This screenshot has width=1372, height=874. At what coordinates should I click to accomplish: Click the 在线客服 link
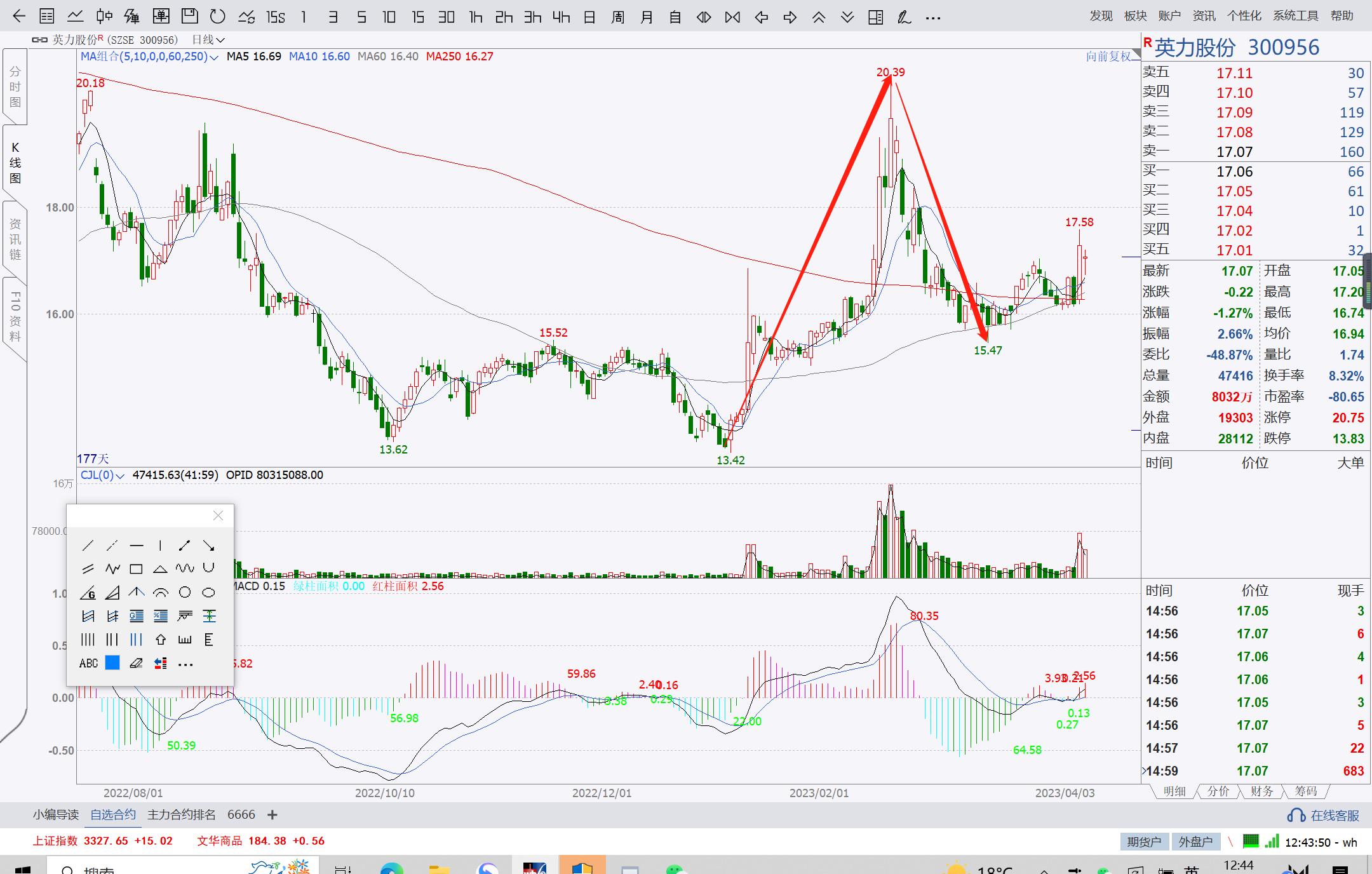pyautogui.click(x=1326, y=816)
